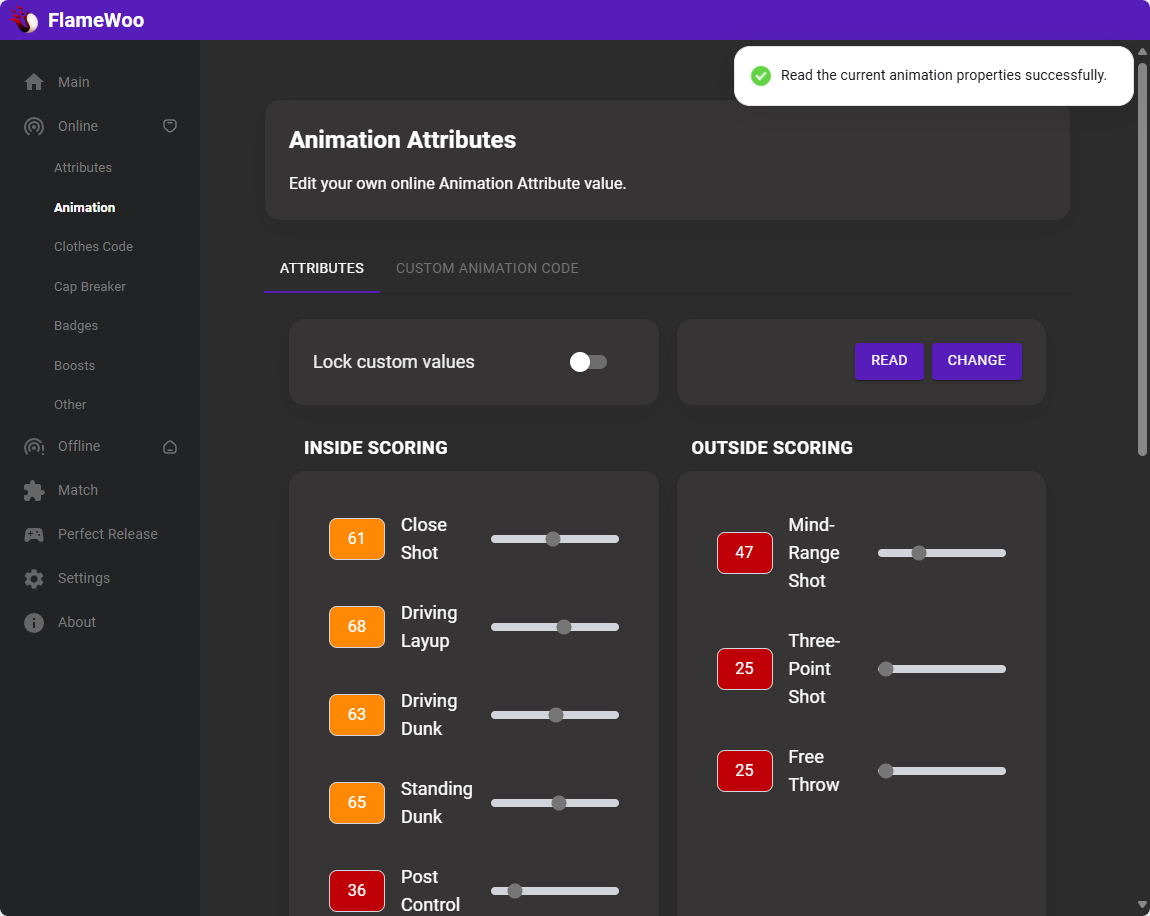Click the FlameWoo logo icon
Viewport: 1150px width, 916px height.
coord(24,20)
